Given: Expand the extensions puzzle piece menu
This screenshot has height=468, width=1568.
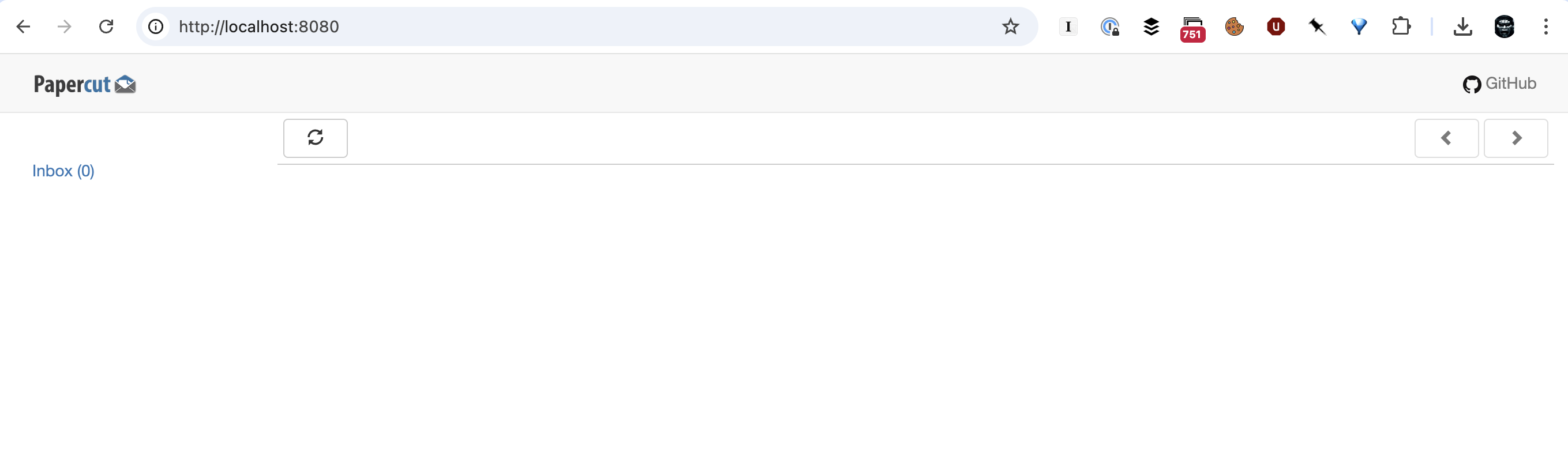Looking at the screenshot, I should (1401, 27).
